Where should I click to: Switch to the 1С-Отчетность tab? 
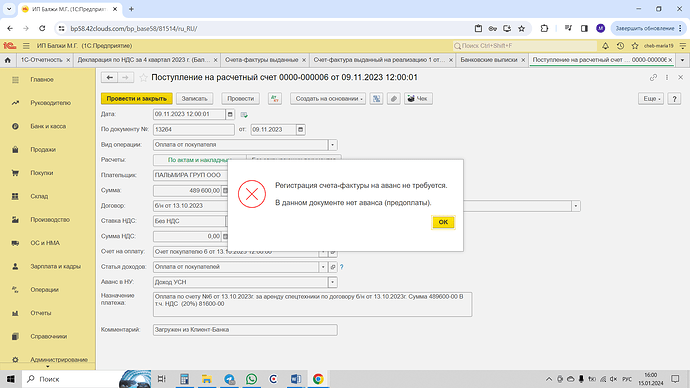42,60
